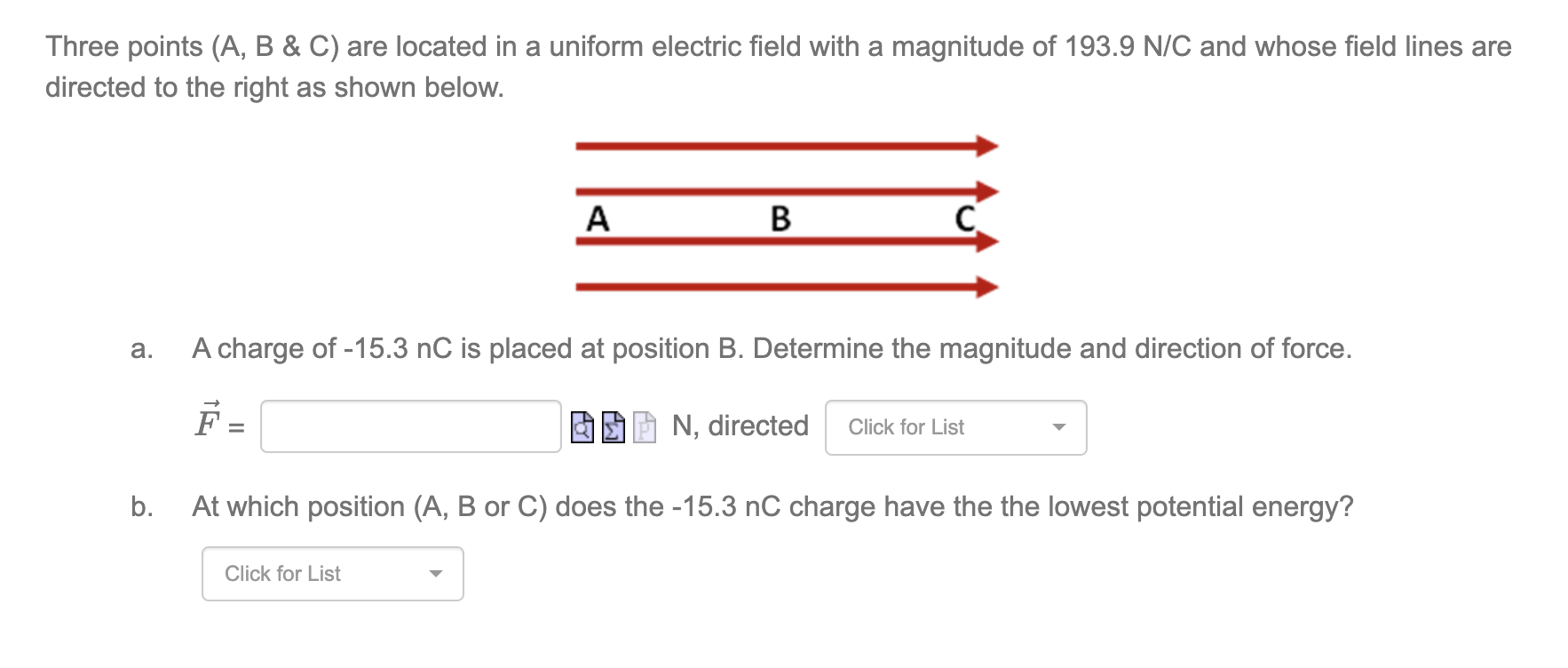Click point C in the field diagram
This screenshot has height=668, width=1568.
coord(963,217)
